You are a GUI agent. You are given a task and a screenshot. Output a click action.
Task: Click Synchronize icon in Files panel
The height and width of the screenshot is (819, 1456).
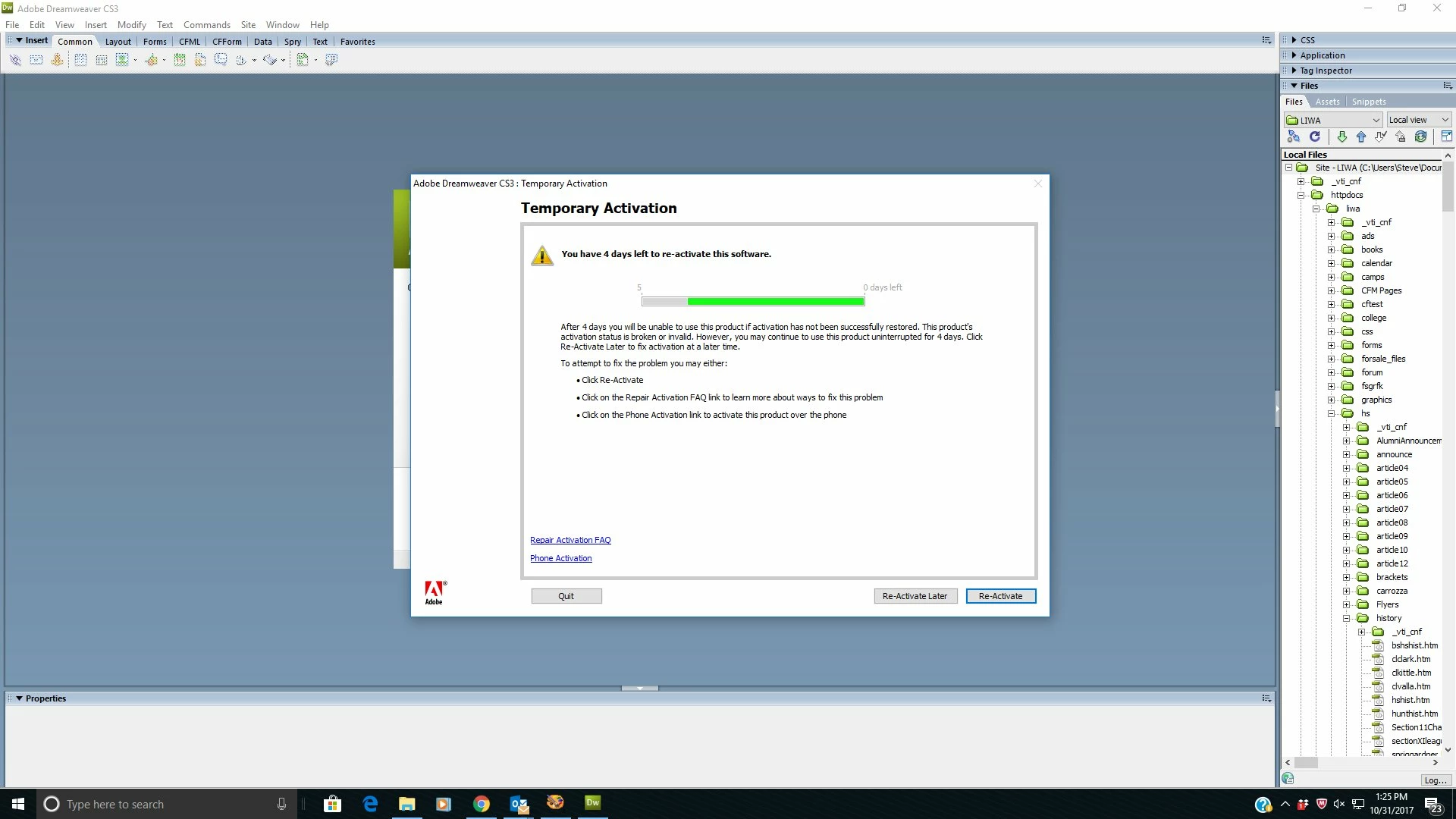[x=1420, y=136]
